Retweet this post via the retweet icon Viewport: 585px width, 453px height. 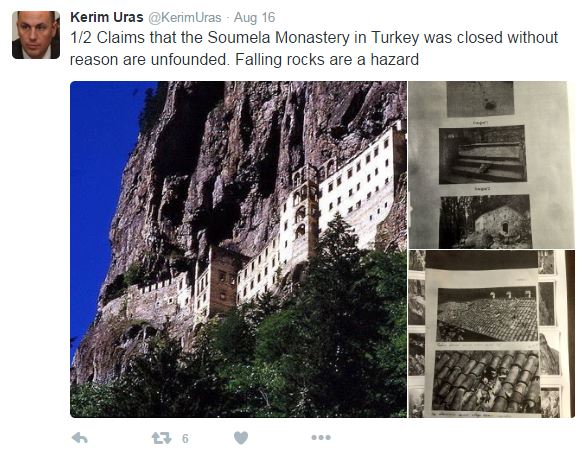[161, 438]
